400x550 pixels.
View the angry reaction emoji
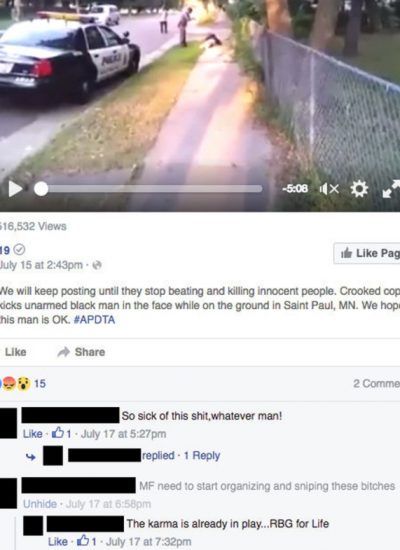pyautogui.click(x=10, y=383)
